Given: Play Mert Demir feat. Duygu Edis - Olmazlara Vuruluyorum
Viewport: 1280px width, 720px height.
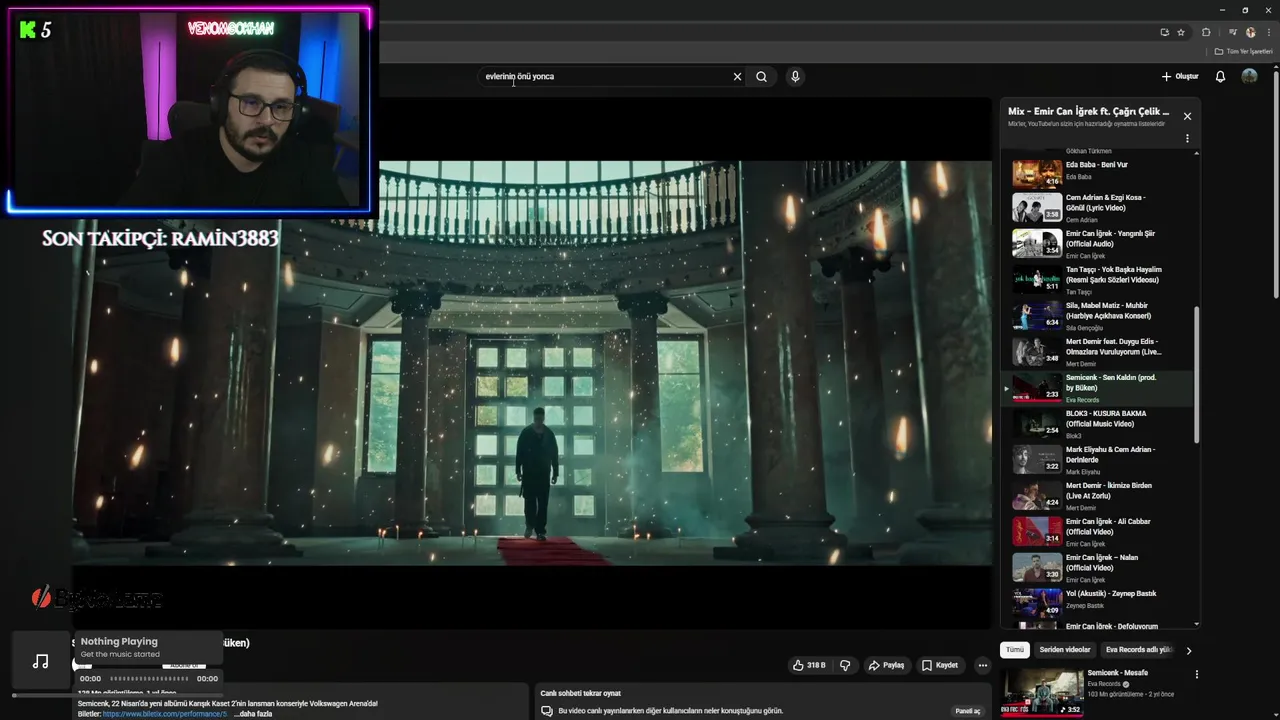Looking at the screenshot, I should tap(1098, 351).
